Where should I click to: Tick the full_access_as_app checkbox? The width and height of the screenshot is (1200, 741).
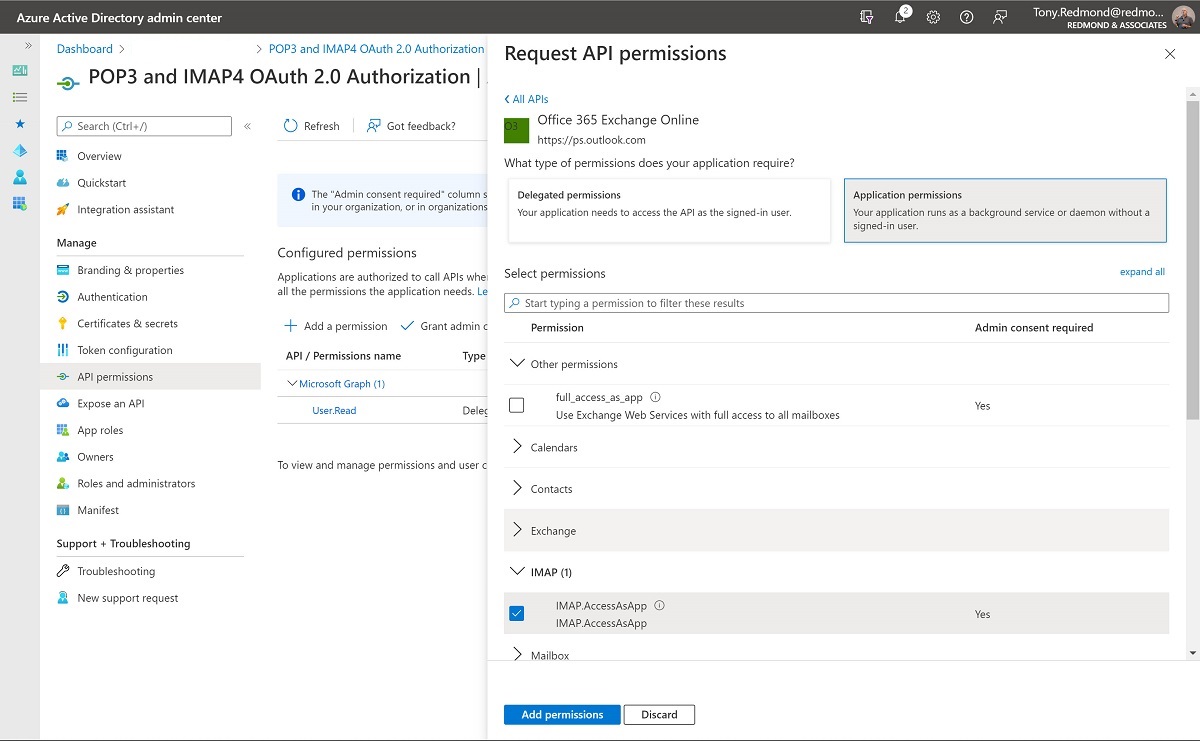516,405
